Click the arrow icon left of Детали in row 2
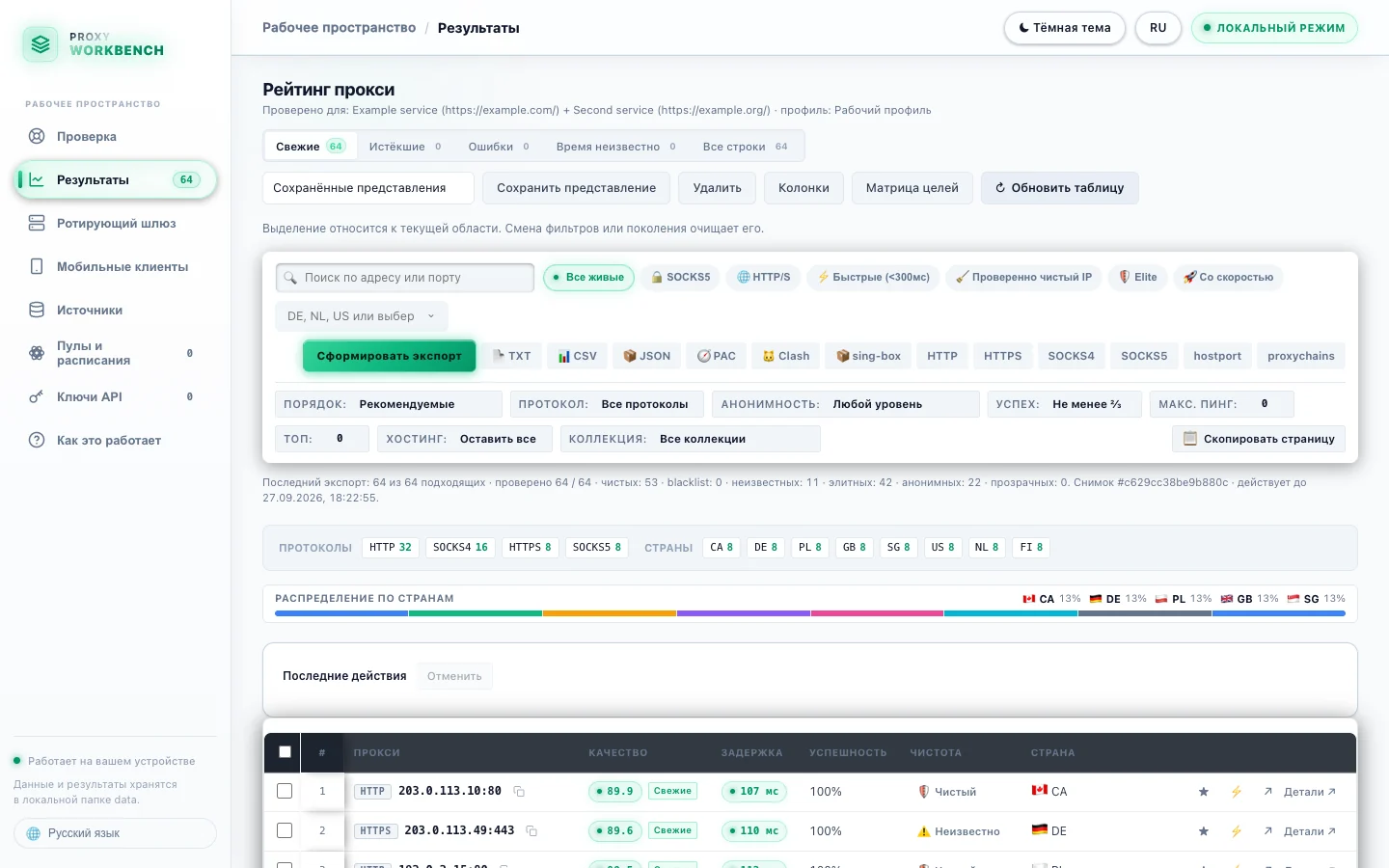Viewport: 1389px width, 868px height. [1267, 831]
